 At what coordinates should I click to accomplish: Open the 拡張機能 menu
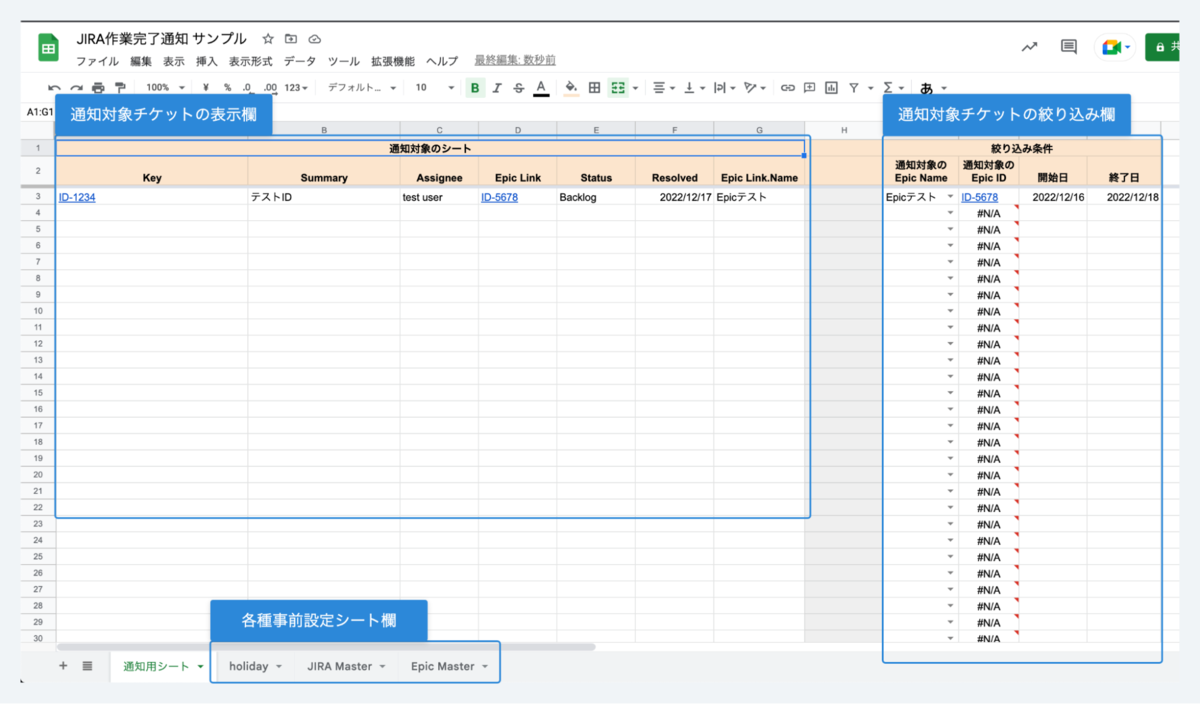[392, 61]
